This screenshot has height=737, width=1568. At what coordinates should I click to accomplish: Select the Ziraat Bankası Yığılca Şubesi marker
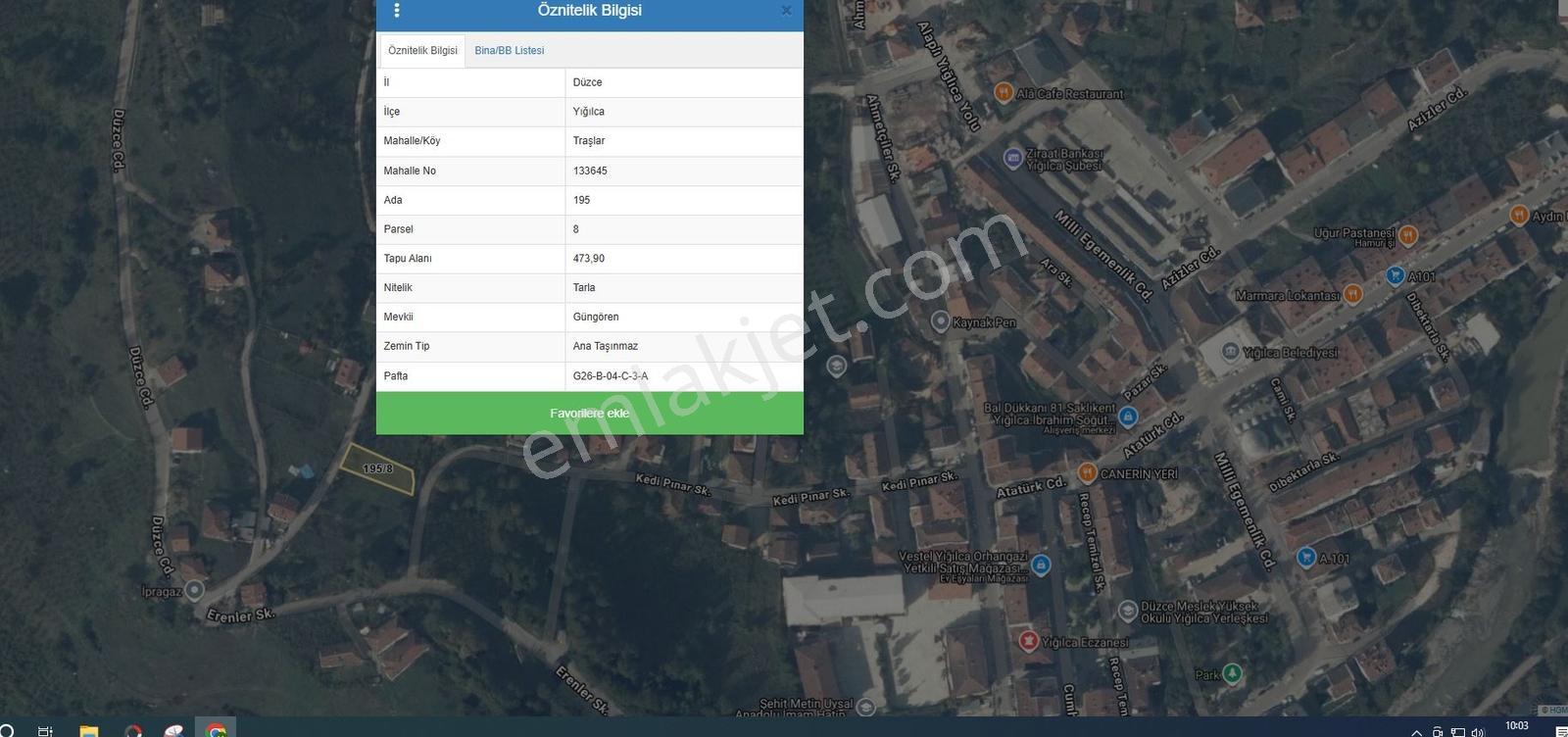click(x=1013, y=158)
